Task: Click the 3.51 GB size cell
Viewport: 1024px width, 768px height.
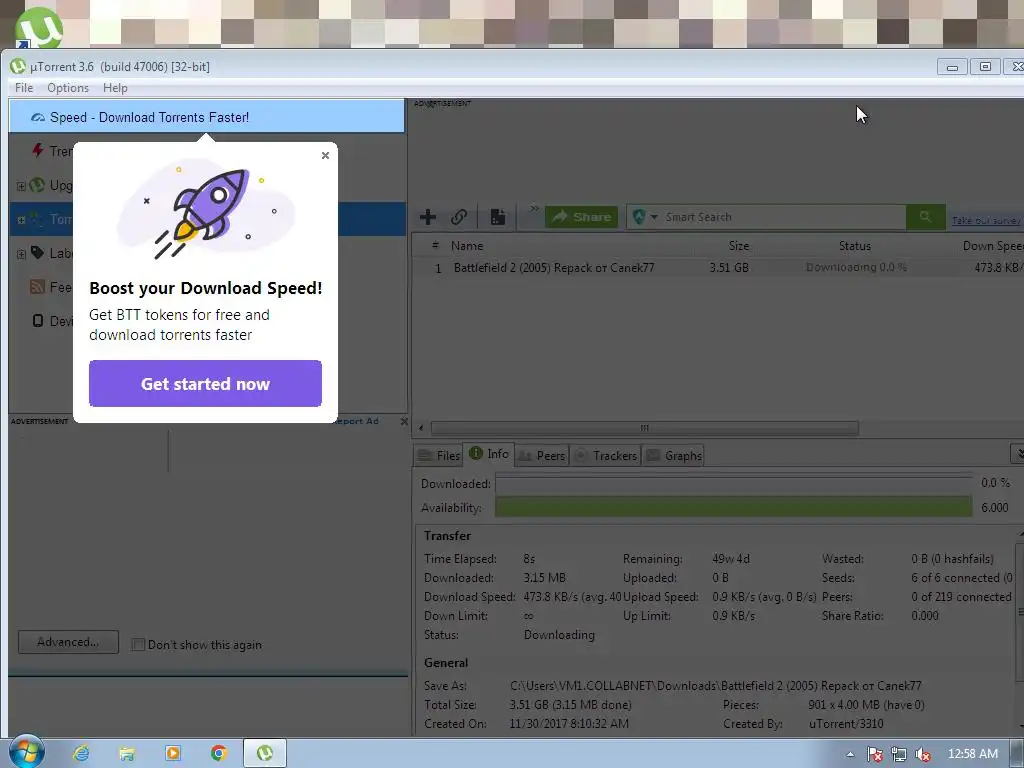Action: 729,268
